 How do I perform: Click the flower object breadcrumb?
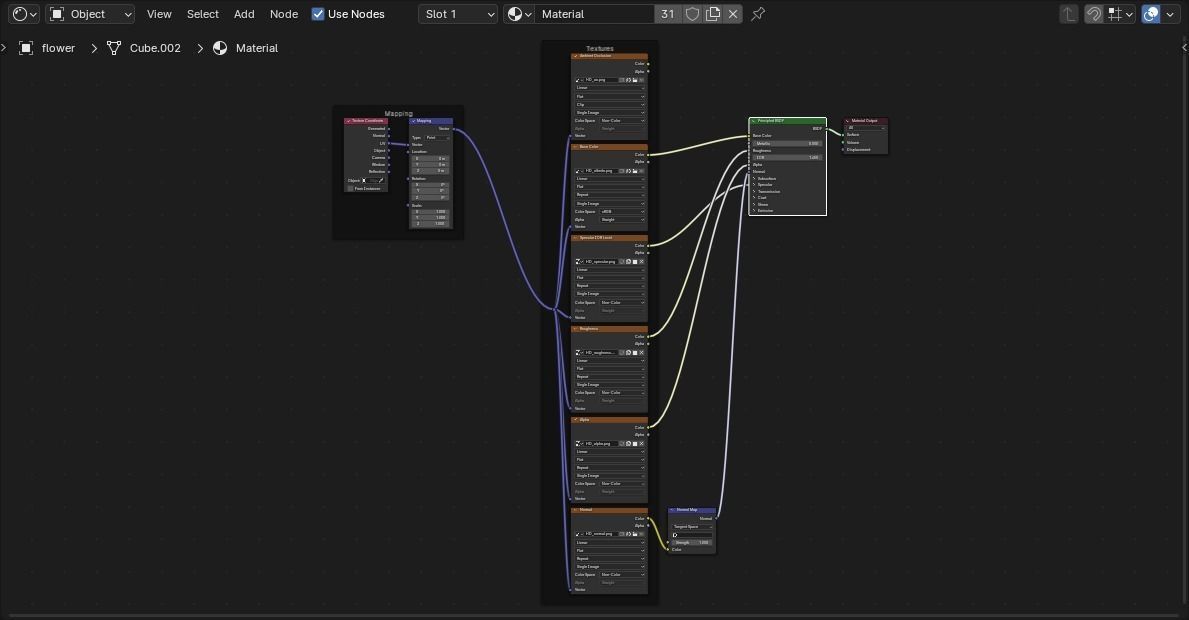tap(58, 48)
